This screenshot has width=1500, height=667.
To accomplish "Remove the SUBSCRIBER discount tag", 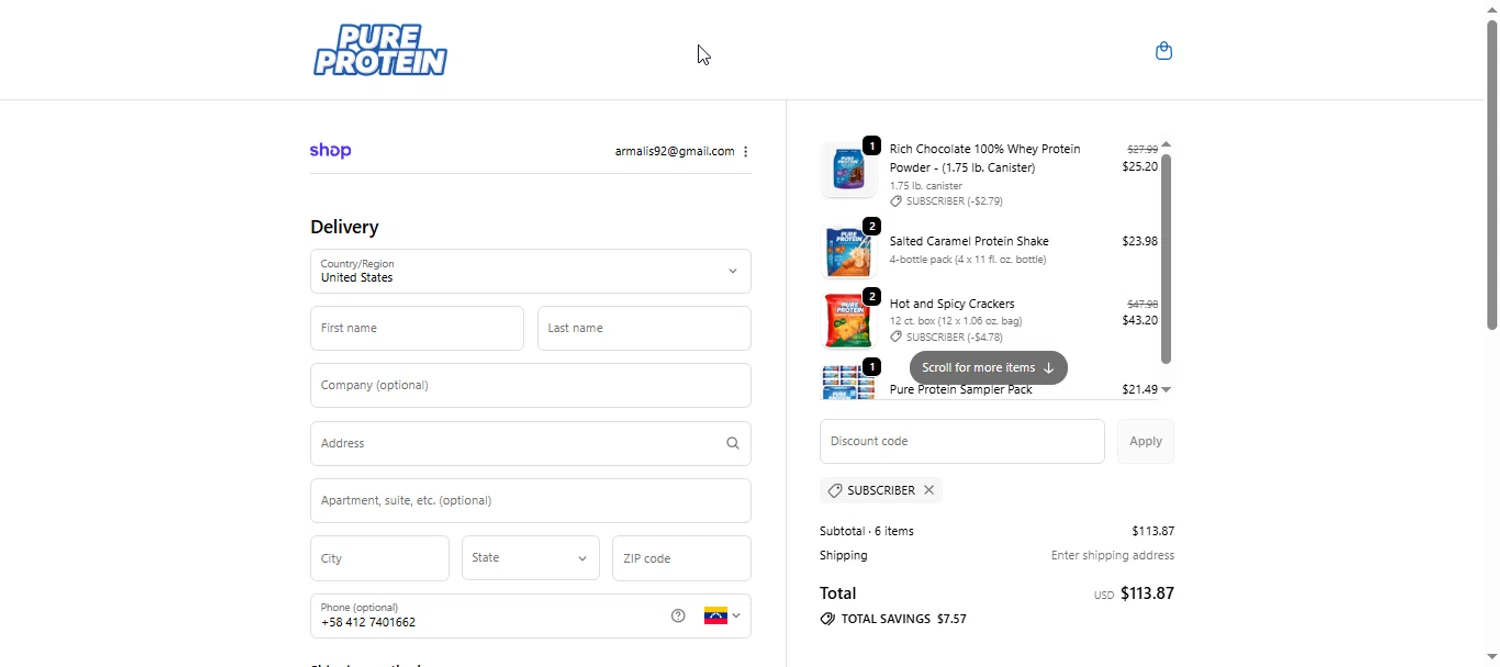I will [929, 490].
